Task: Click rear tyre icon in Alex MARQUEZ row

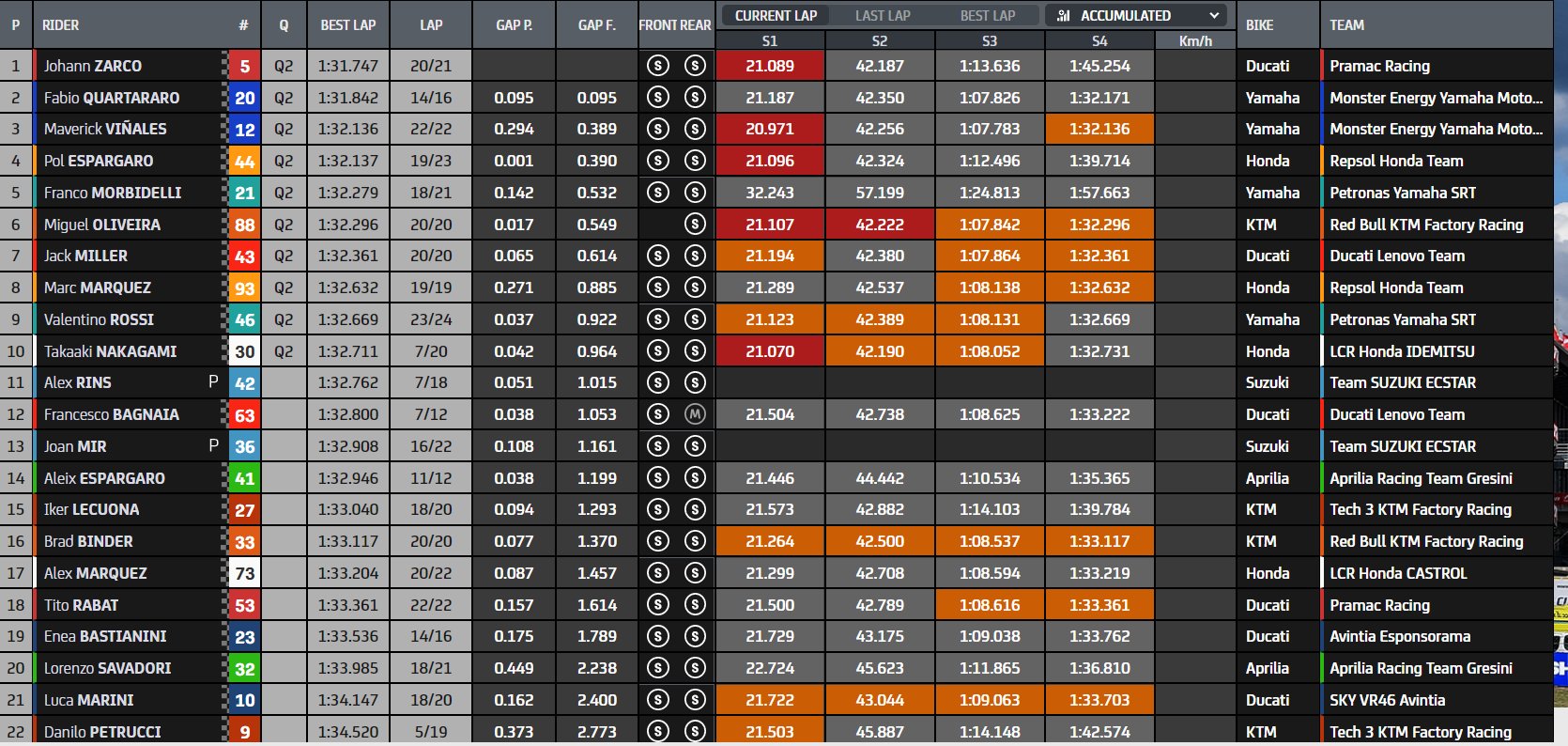Action: point(695,573)
